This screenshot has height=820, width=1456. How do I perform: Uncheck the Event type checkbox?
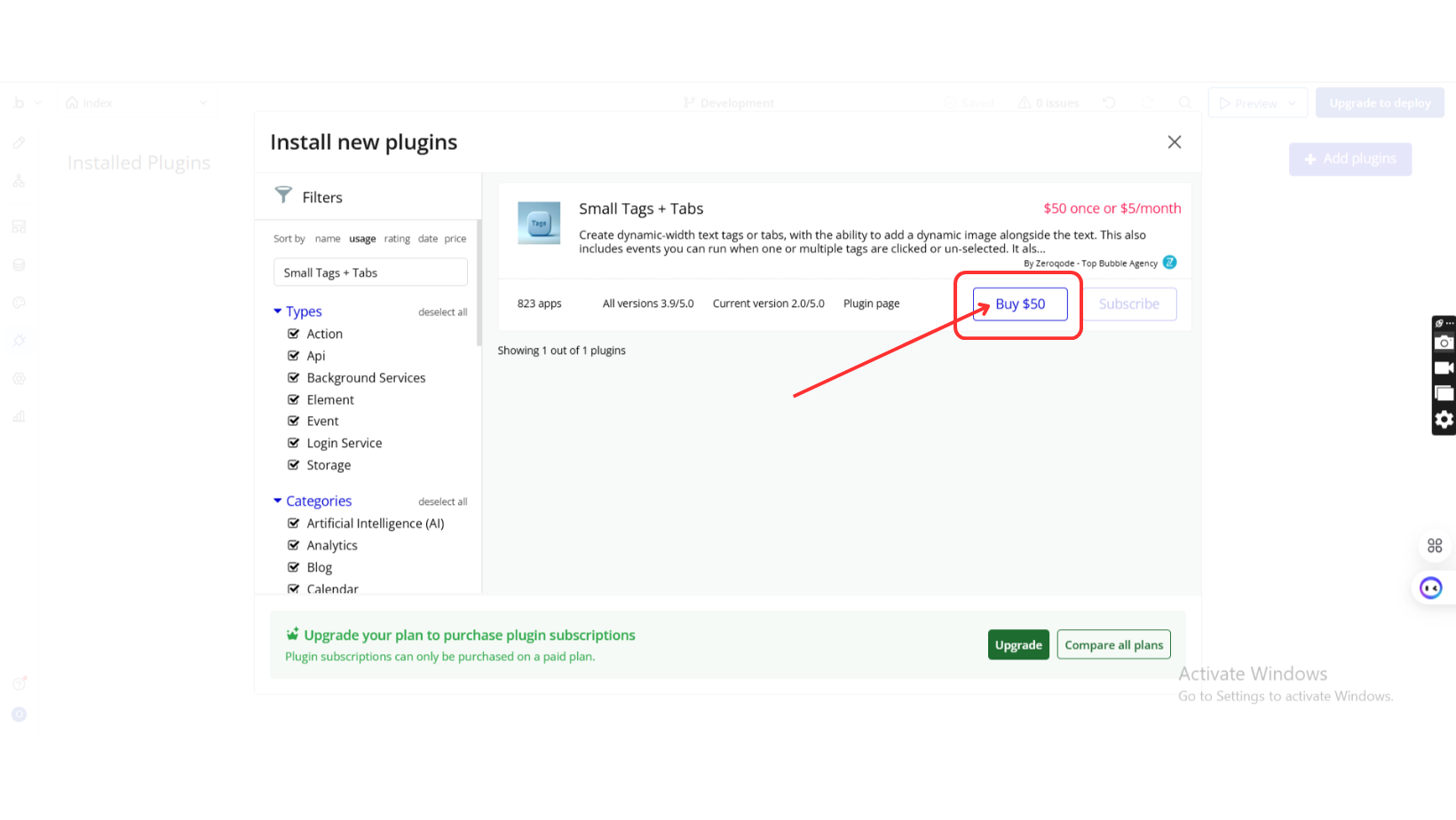pyautogui.click(x=294, y=421)
